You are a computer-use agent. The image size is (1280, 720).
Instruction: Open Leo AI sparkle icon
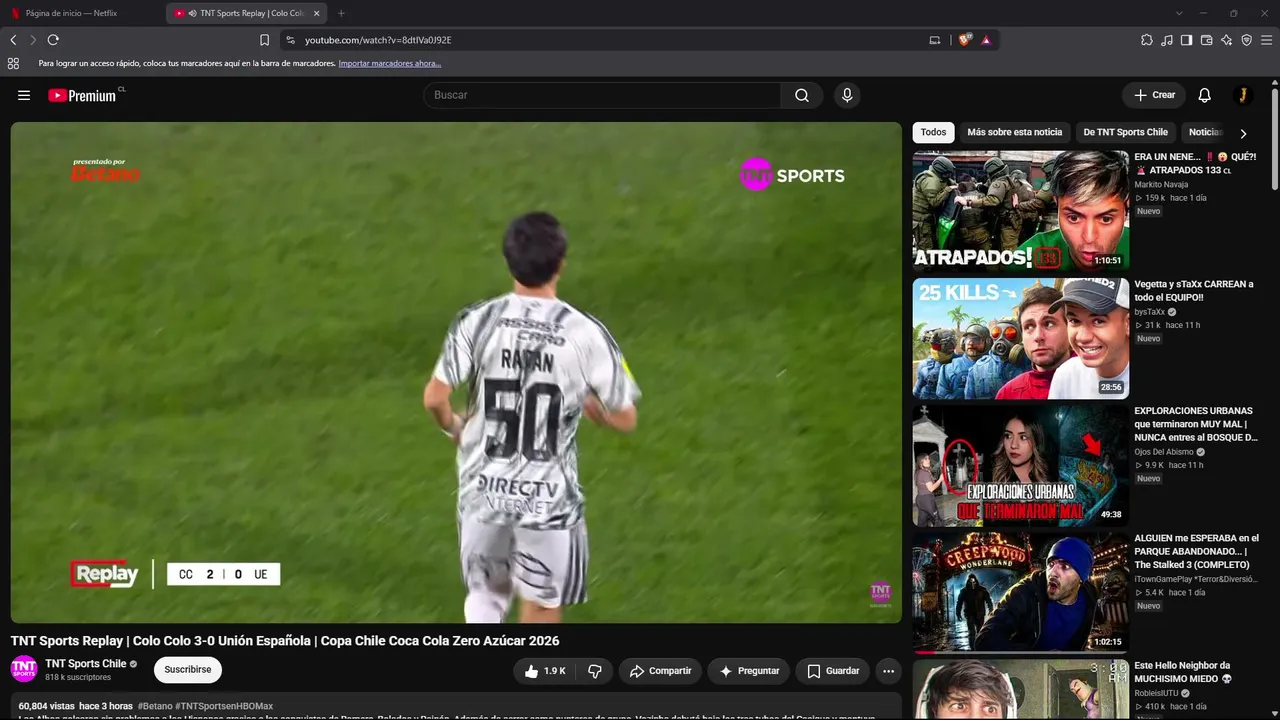[x=1226, y=40]
